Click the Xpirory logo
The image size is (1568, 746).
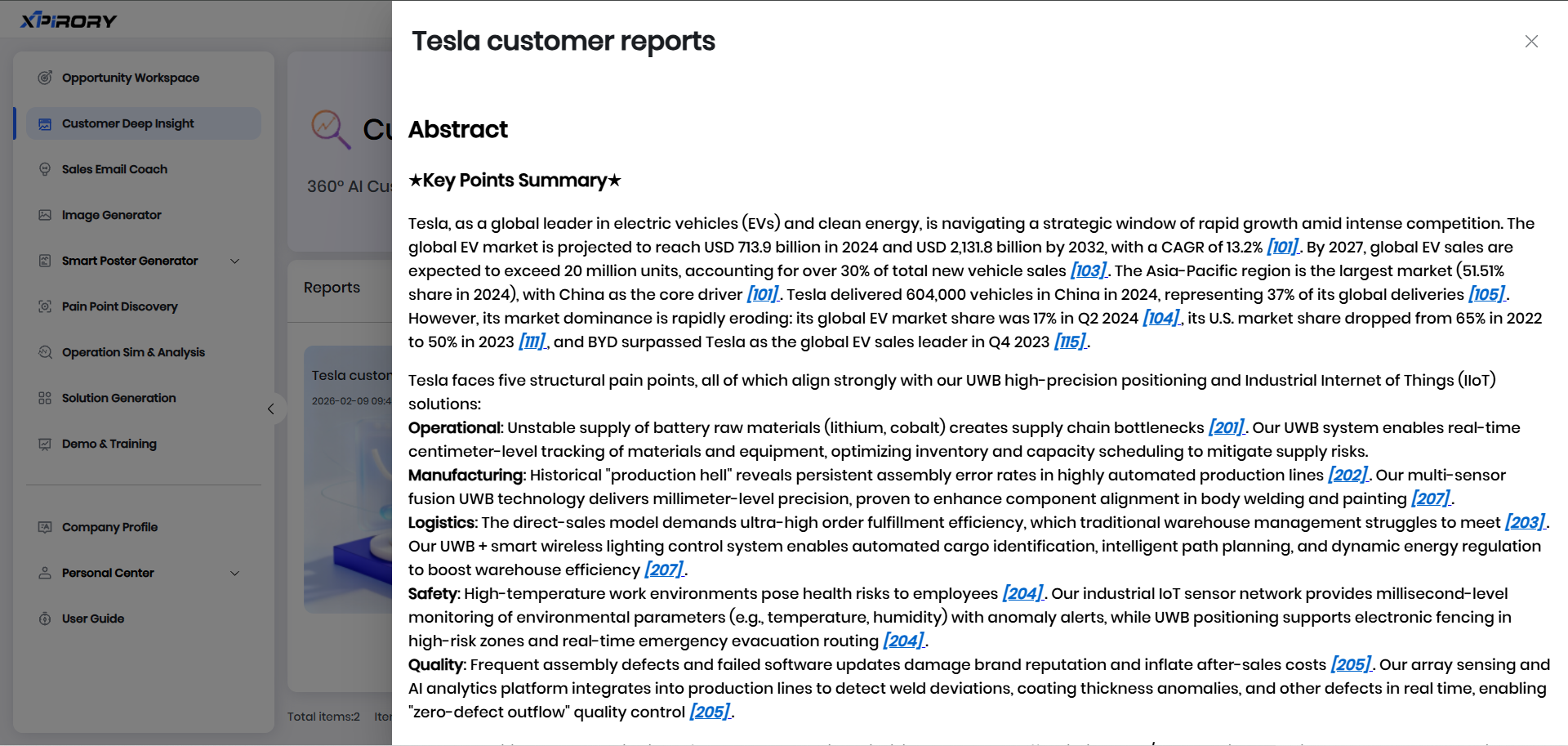coord(69,20)
